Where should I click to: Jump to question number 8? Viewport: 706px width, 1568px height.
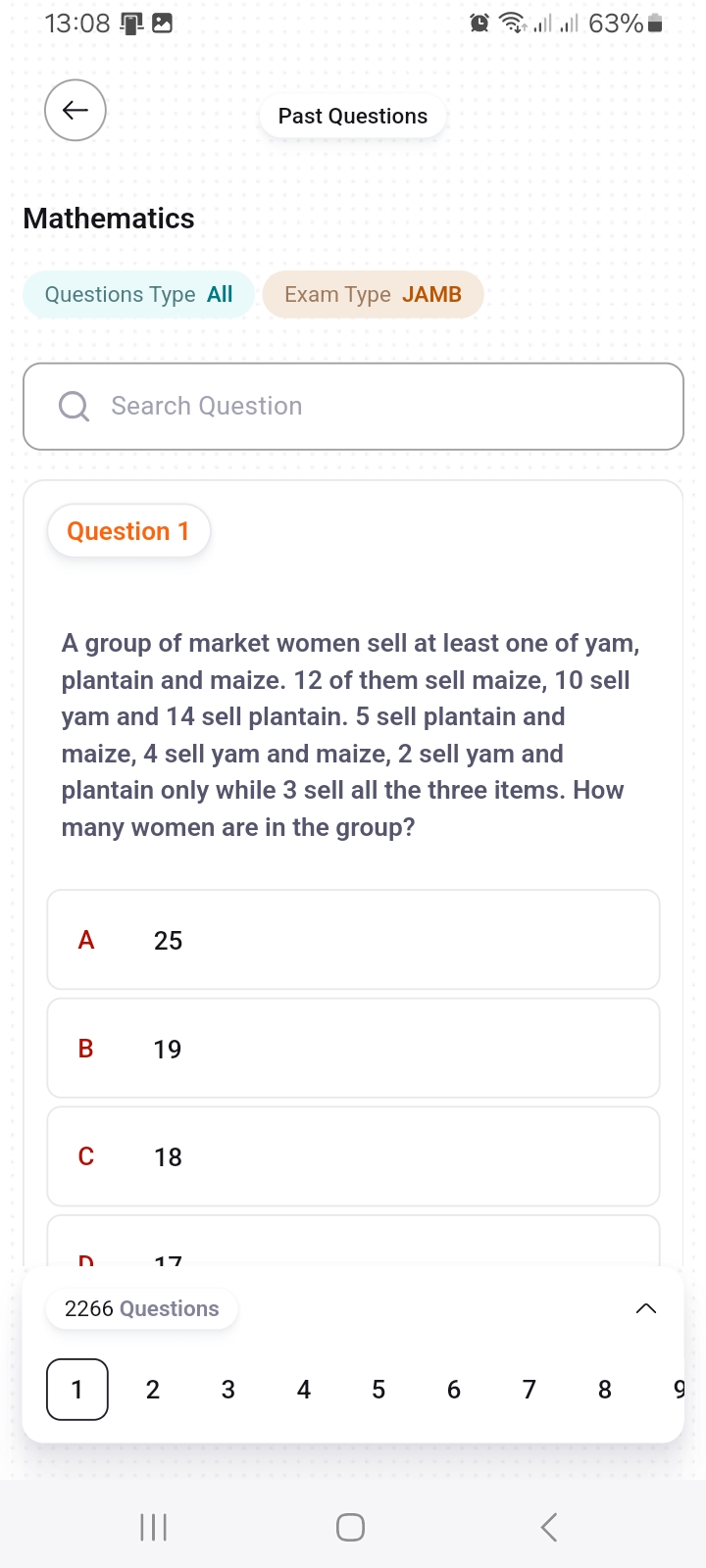click(x=605, y=1390)
